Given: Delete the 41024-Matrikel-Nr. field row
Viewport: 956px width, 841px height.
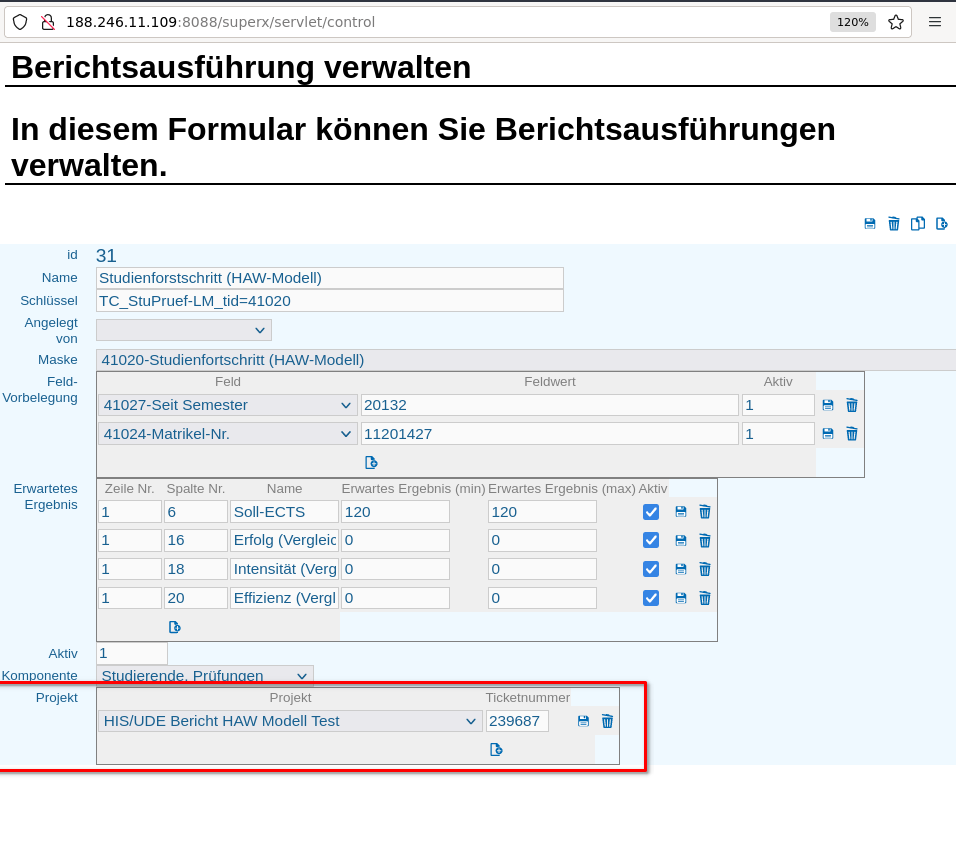Looking at the screenshot, I should click(x=852, y=434).
